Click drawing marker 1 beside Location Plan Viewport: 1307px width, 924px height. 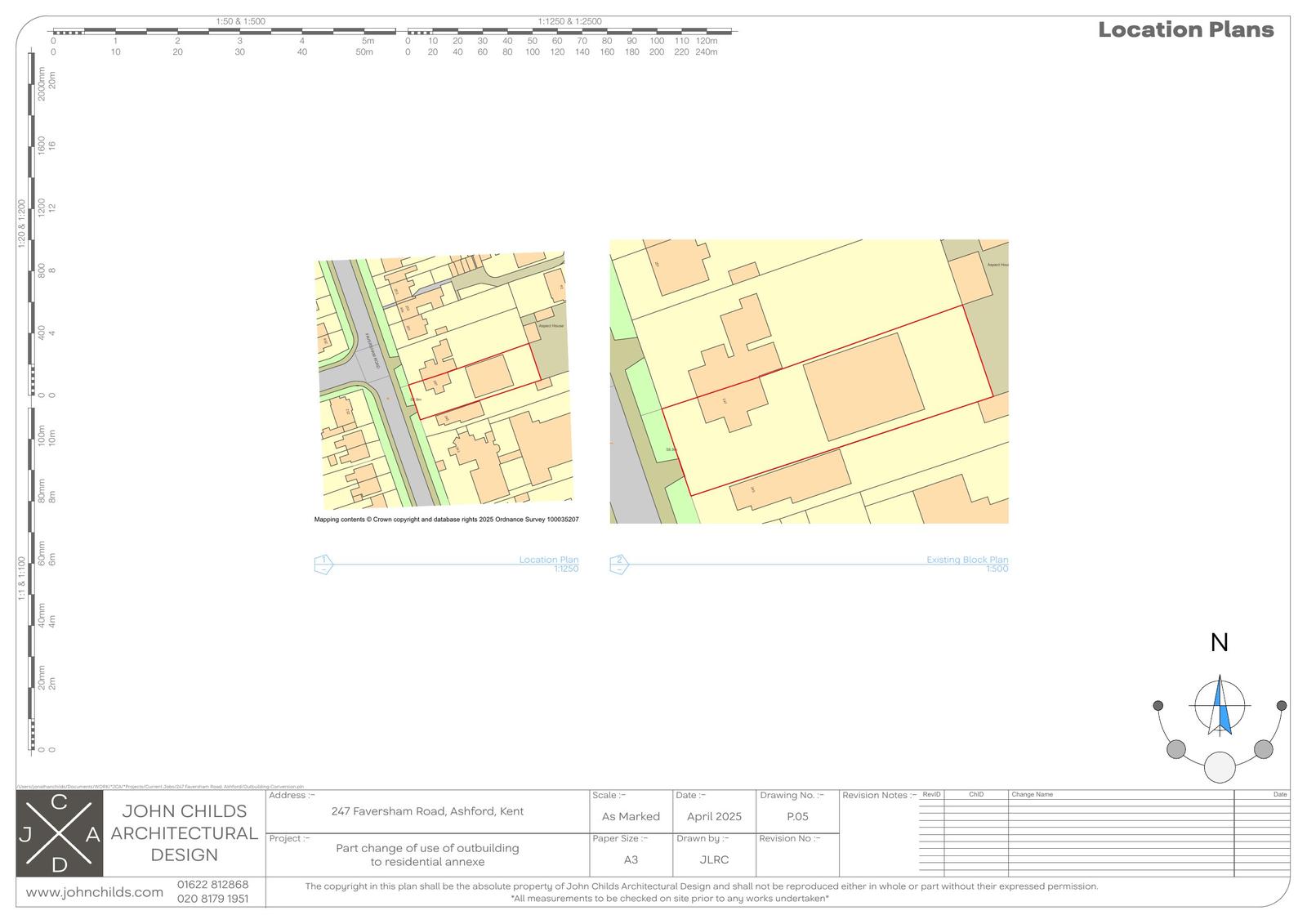point(323,565)
